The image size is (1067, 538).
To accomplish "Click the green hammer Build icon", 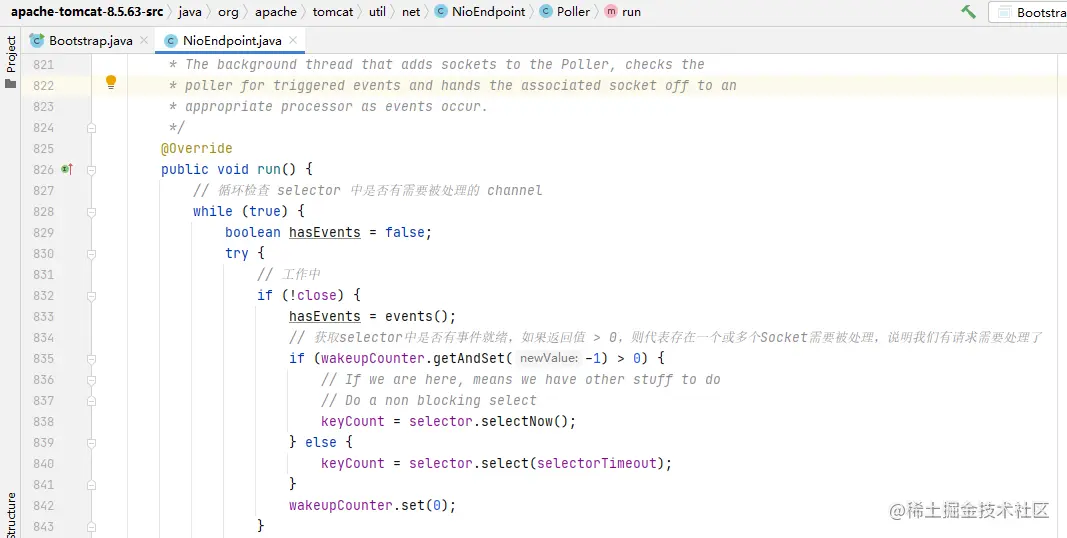I will [968, 12].
